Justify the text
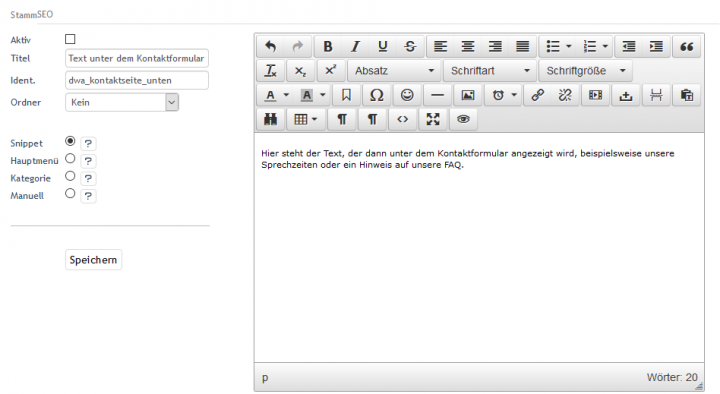 tap(523, 46)
